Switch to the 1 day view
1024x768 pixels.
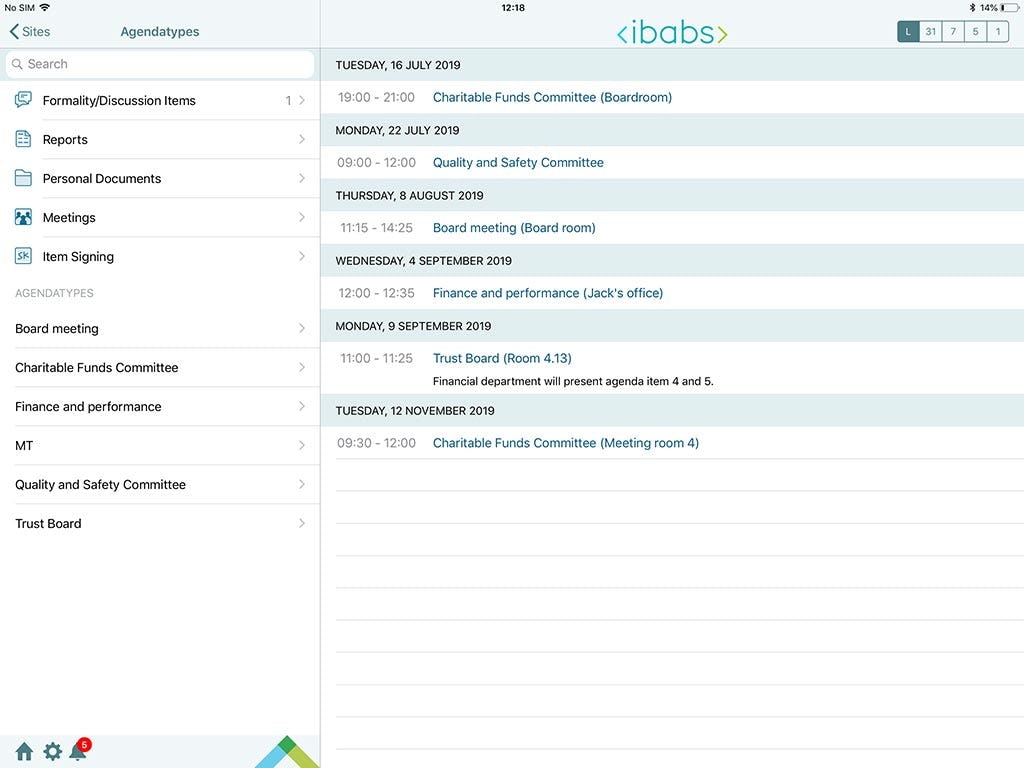click(997, 31)
